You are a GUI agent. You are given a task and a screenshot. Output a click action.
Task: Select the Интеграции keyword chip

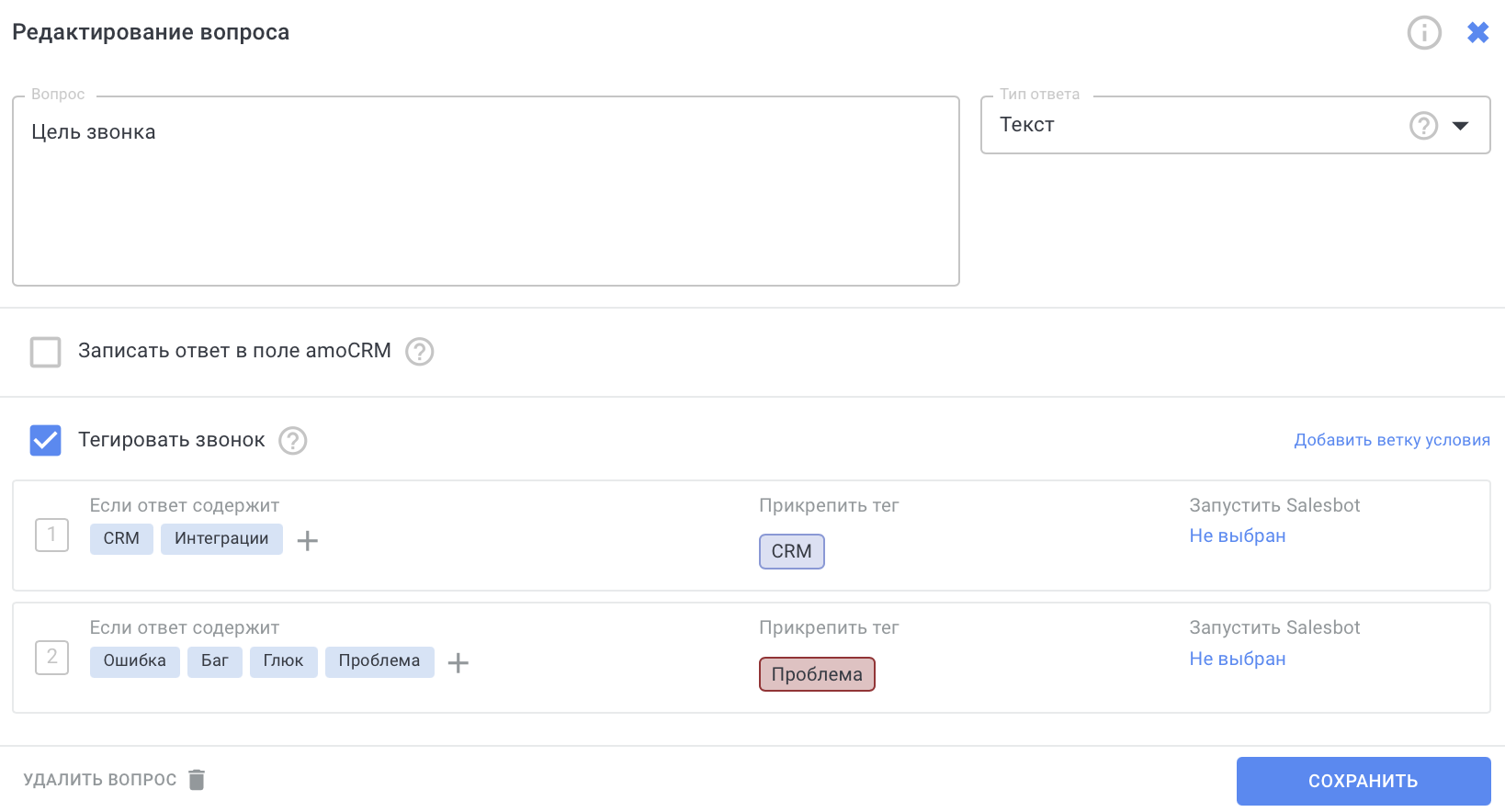[221, 539]
